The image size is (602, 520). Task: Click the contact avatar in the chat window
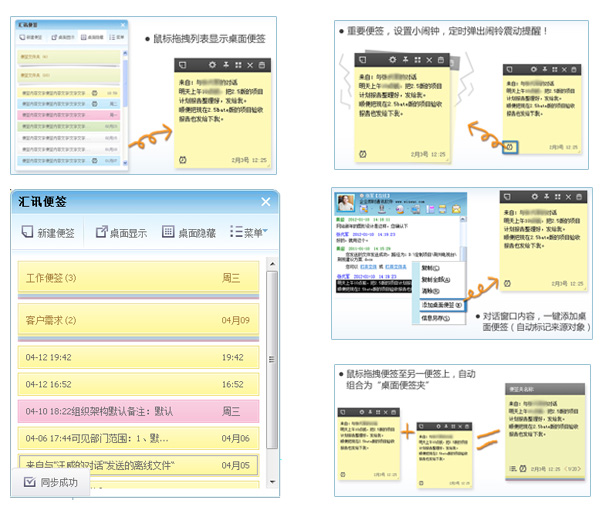(x=345, y=202)
